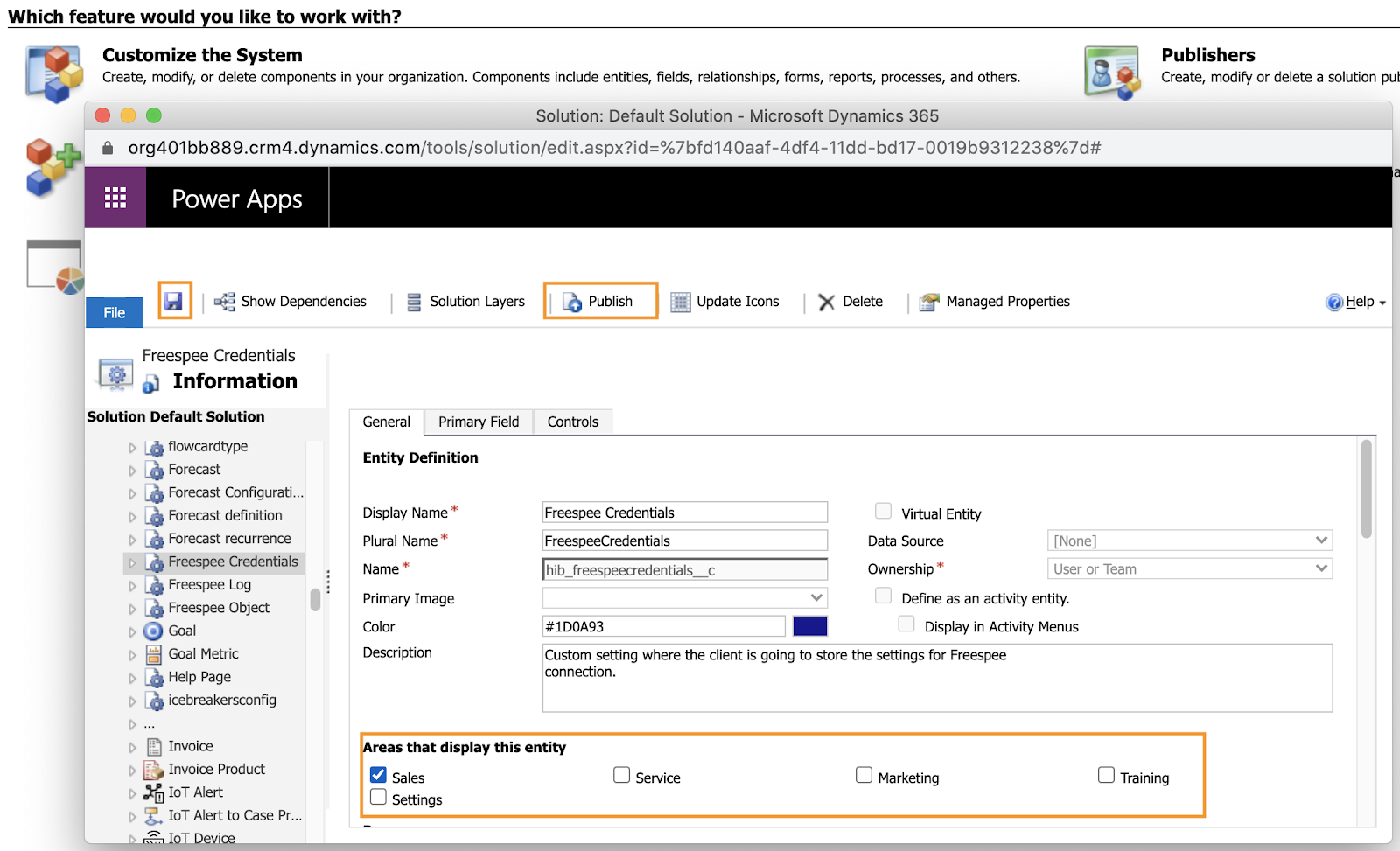Click the Publishers icon in background window
Screen dimensions: 1400x851
pyautogui.click(x=1113, y=72)
